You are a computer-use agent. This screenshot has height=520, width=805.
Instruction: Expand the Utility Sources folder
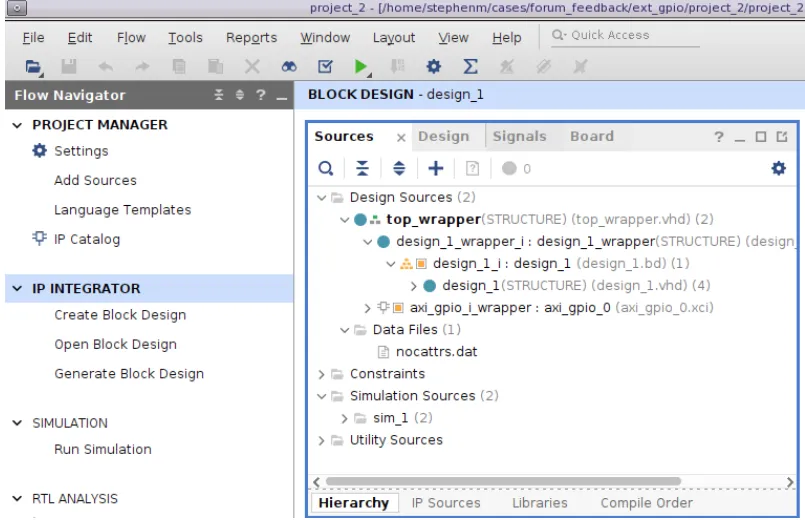321,440
